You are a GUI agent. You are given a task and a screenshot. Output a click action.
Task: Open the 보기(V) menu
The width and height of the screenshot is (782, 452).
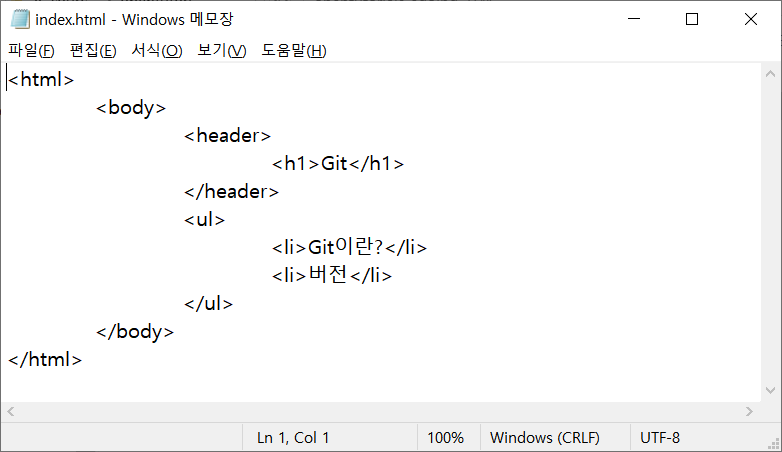[222, 50]
